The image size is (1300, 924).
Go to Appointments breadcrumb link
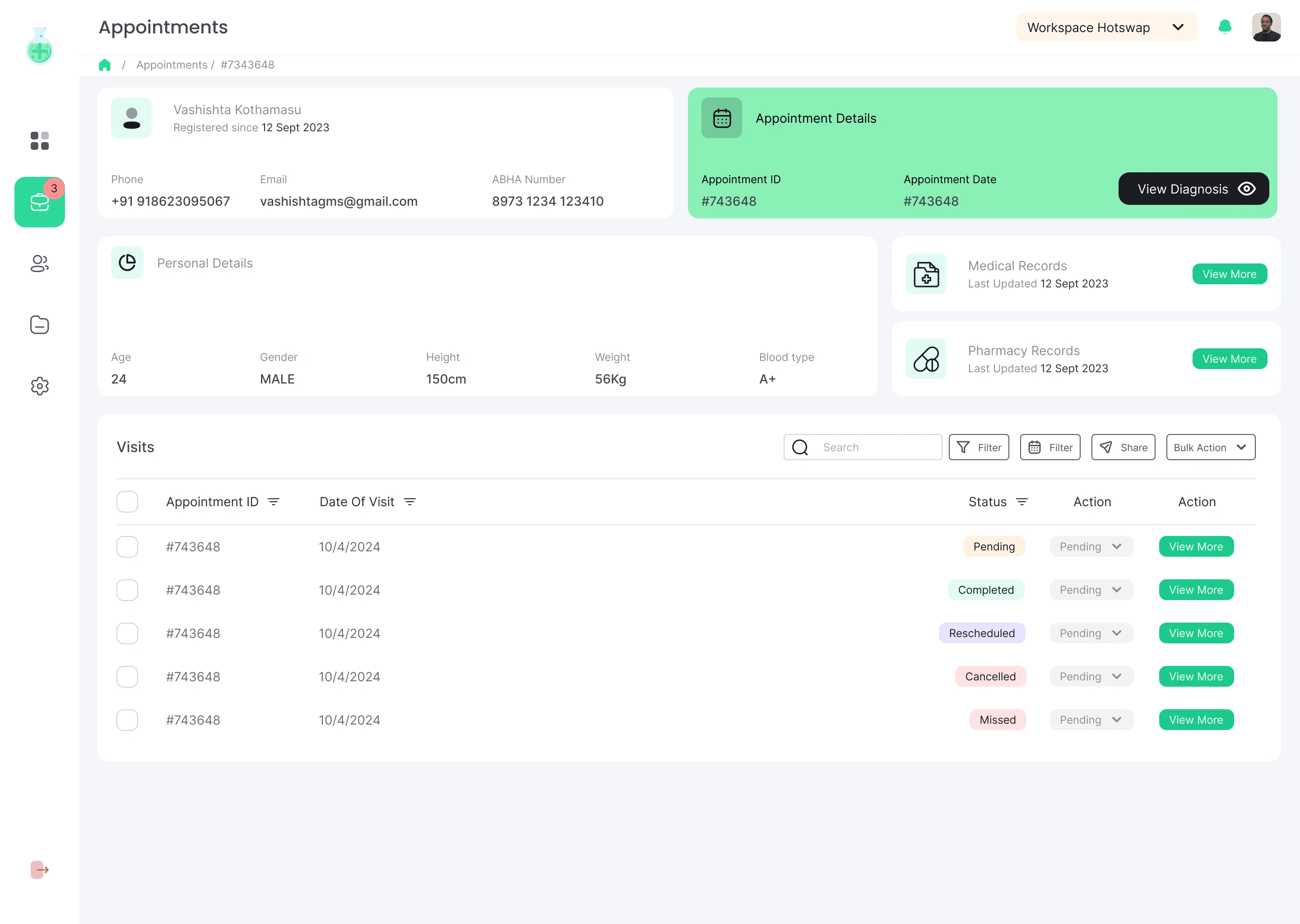172,65
